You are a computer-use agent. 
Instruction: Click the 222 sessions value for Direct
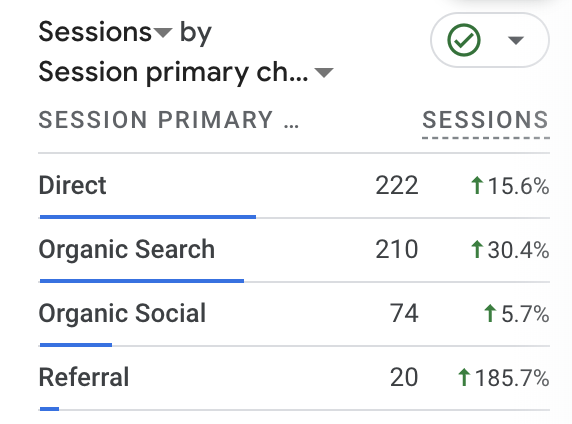(x=397, y=186)
